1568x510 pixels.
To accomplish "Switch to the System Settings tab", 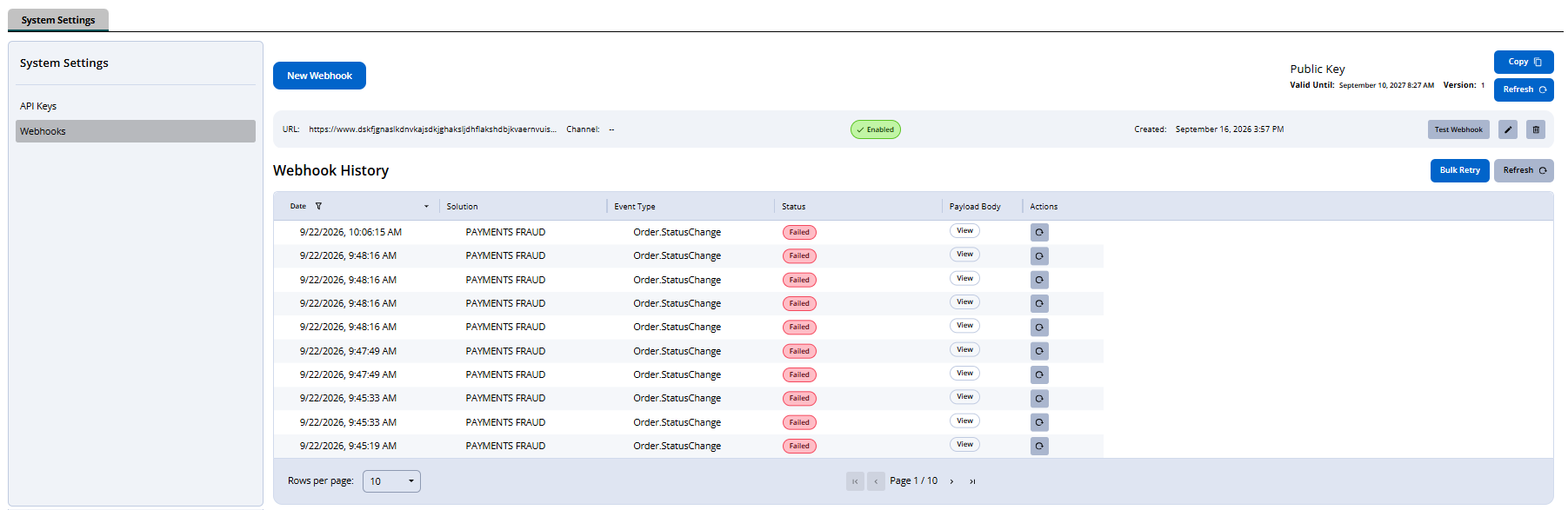I will (x=58, y=20).
